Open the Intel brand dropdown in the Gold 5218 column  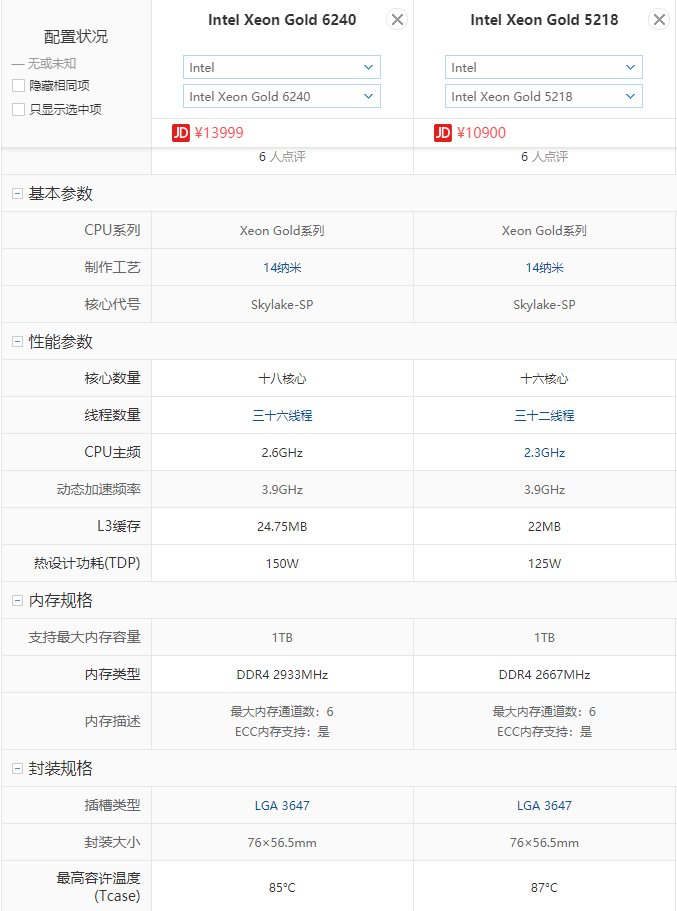point(544,67)
